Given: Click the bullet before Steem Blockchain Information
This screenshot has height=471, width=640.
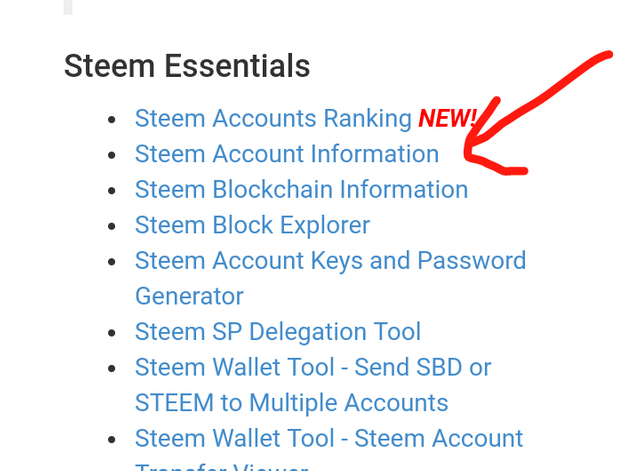Looking at the screenshot, I should tap(112, 191).
